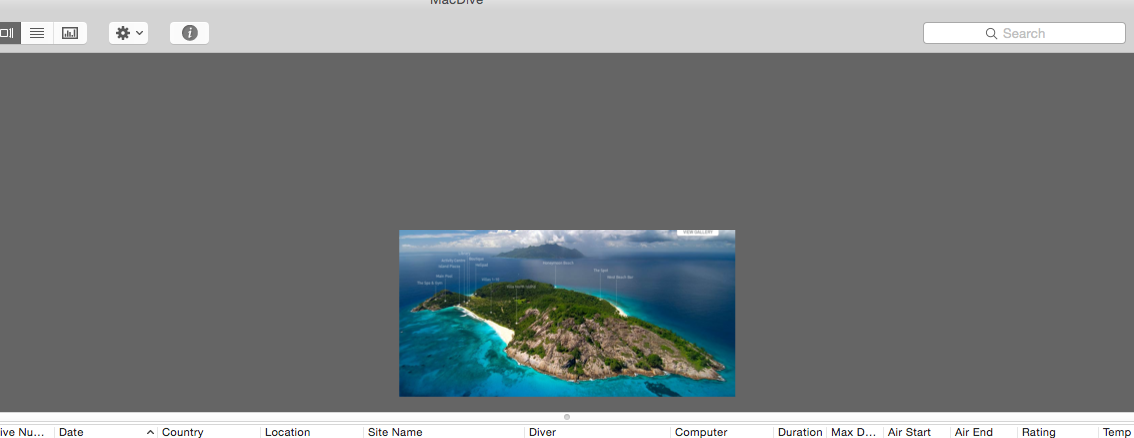Image resolution: width=1134 pixels, height=438 pixels.
Task: Sort dives by Rating column
Action: tap(1055, 432)
